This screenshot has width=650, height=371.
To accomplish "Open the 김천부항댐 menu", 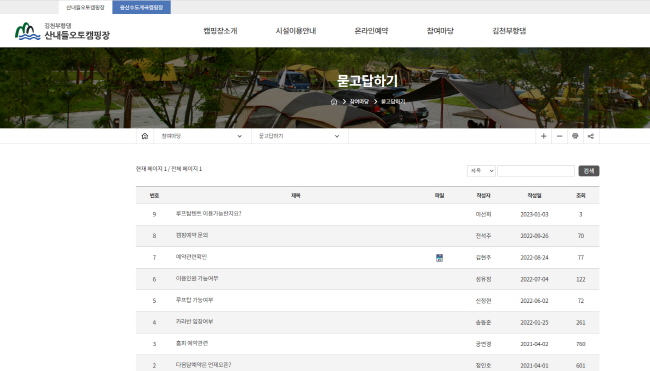I will (x=509, y=31).
